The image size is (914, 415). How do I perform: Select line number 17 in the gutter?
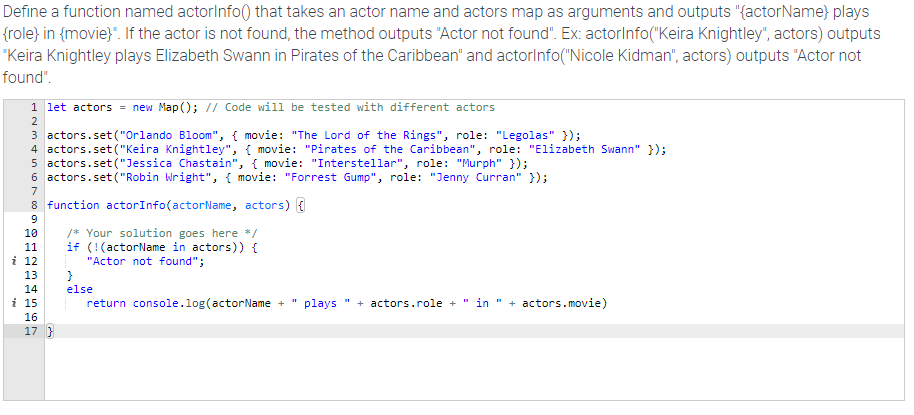pos(30,331)
